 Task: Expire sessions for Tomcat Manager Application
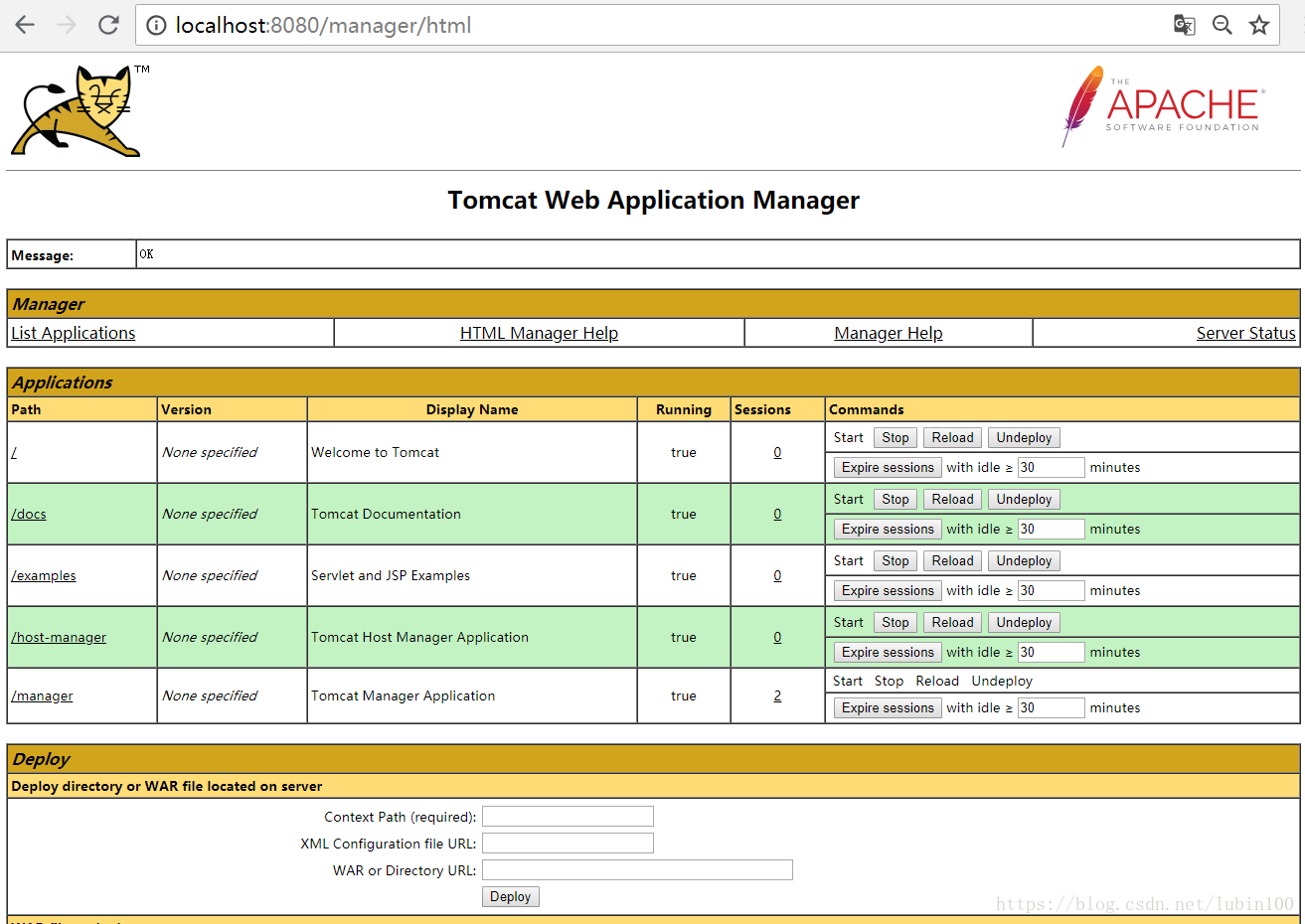pos(888,707)
